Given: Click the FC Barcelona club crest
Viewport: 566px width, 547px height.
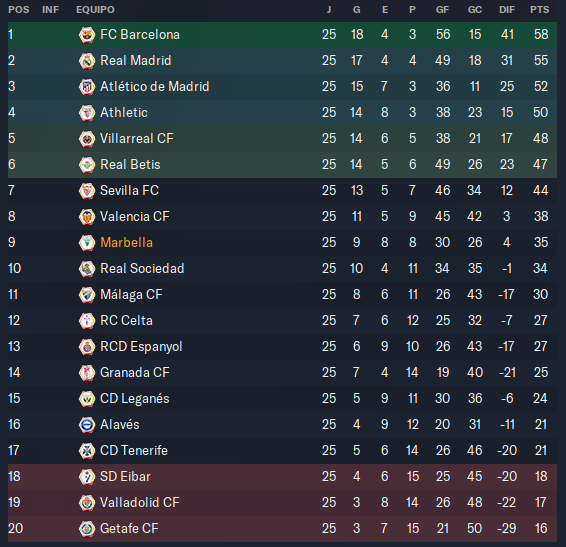Looking at the screenshot, I should click(x=87, y=35).
